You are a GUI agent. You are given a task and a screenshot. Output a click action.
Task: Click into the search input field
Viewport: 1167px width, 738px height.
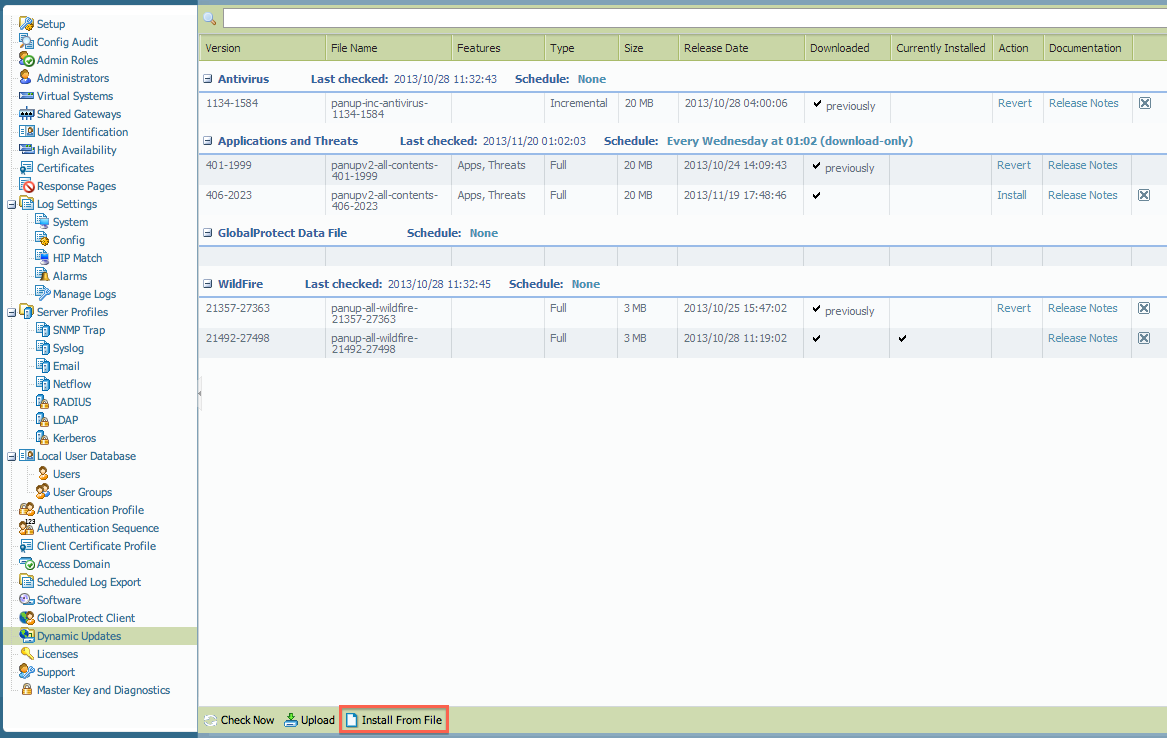[x=690, y=18]
